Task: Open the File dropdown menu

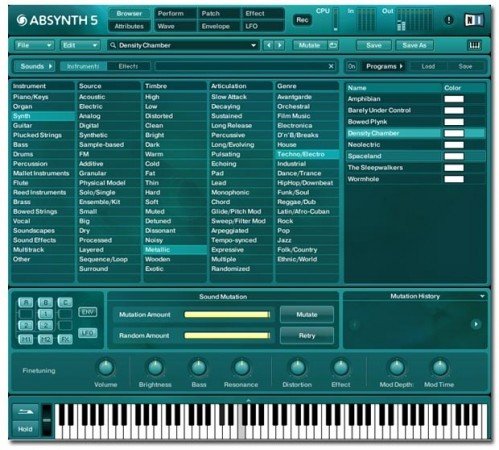Action: (34, 45)
